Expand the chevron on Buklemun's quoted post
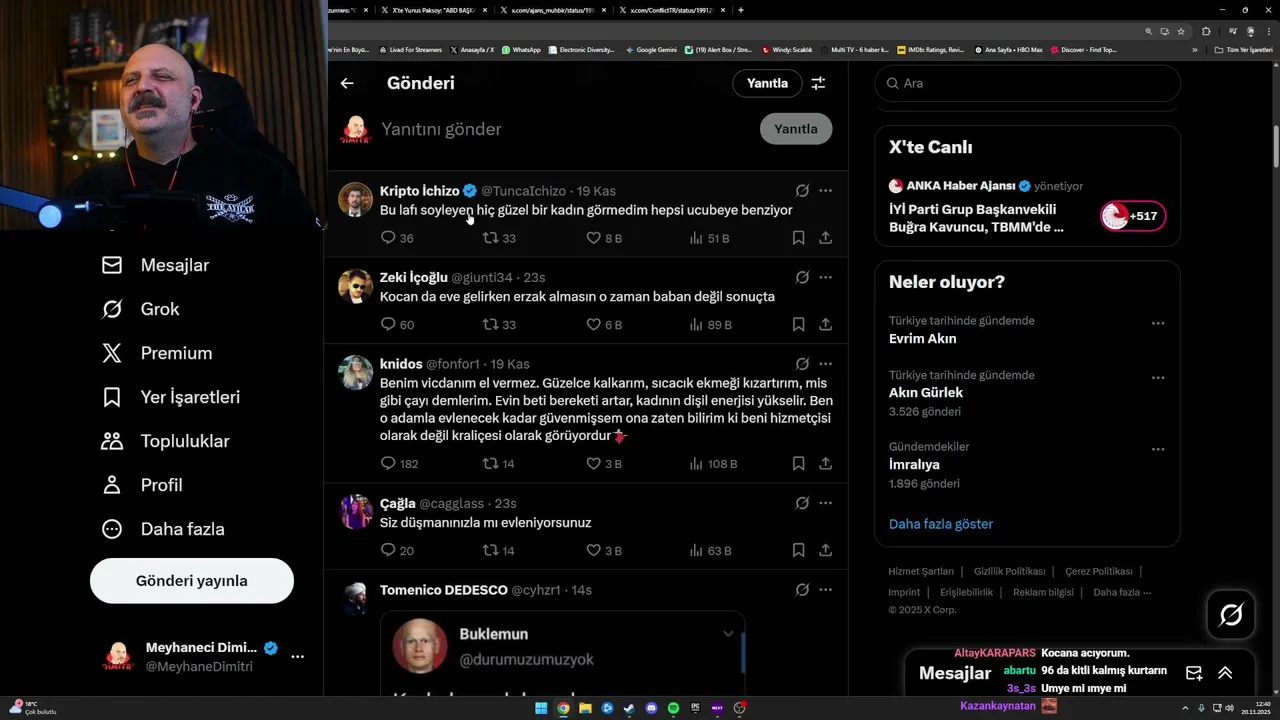Screen dimensions: 1280x720 pyautogui.click(x=728, y=633)
